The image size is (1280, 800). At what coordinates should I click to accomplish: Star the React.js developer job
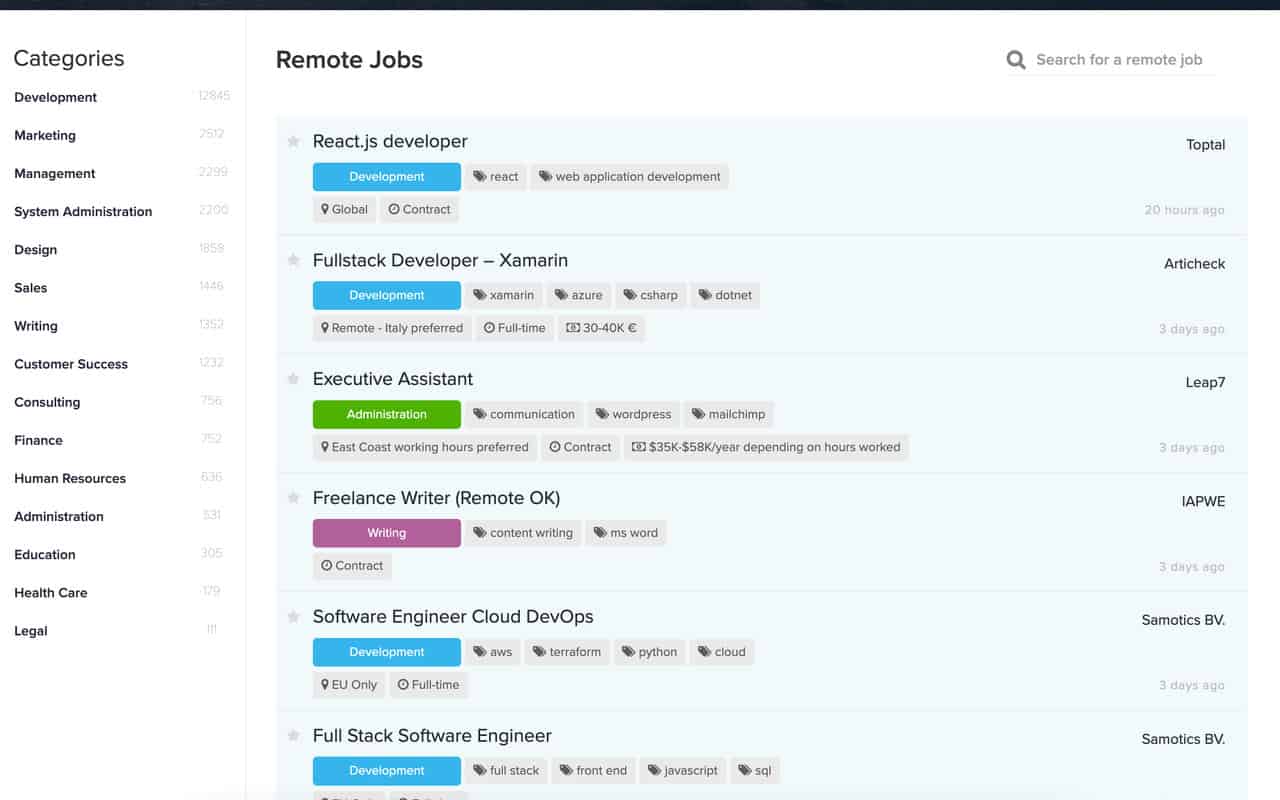[x=293, y=141]
